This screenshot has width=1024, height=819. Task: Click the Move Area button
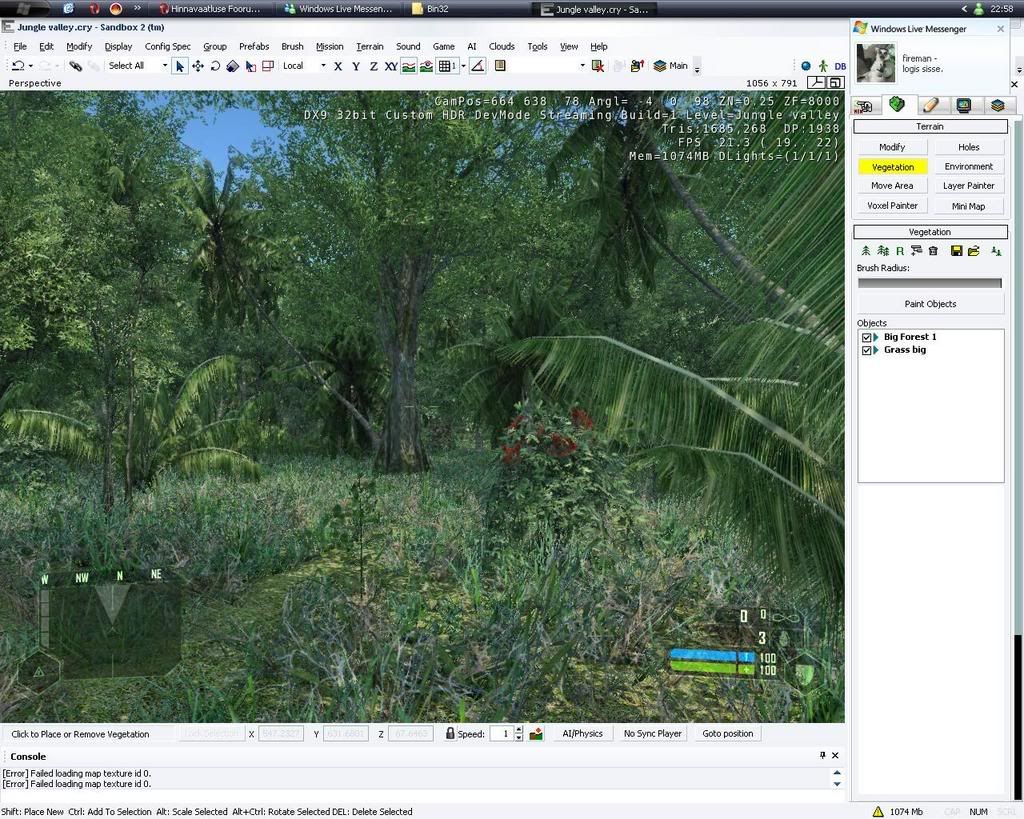pyautogui.click(x=892, y=186)
